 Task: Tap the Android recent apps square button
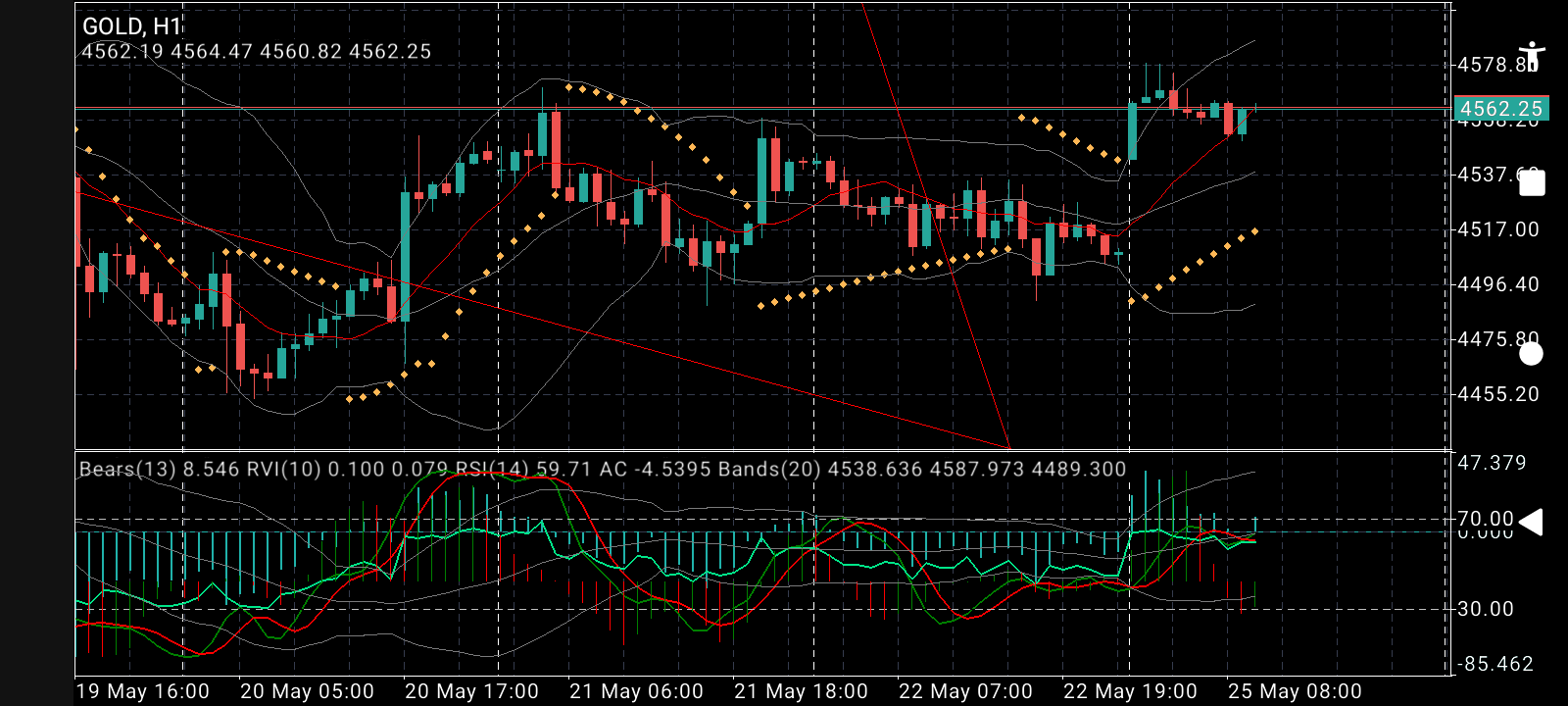click(1532, 183)
